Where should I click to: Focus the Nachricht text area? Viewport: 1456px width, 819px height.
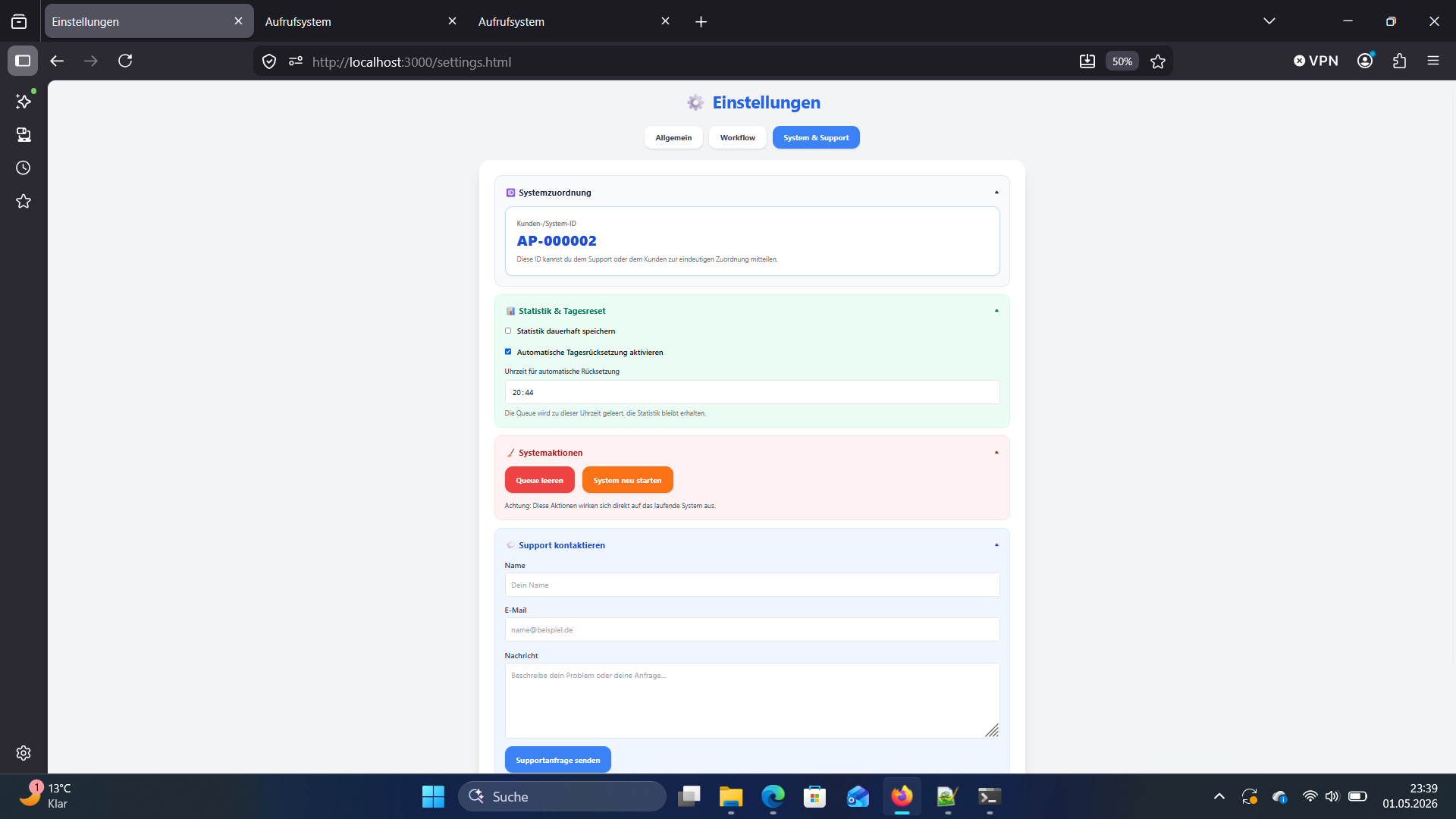pos(752,701)
